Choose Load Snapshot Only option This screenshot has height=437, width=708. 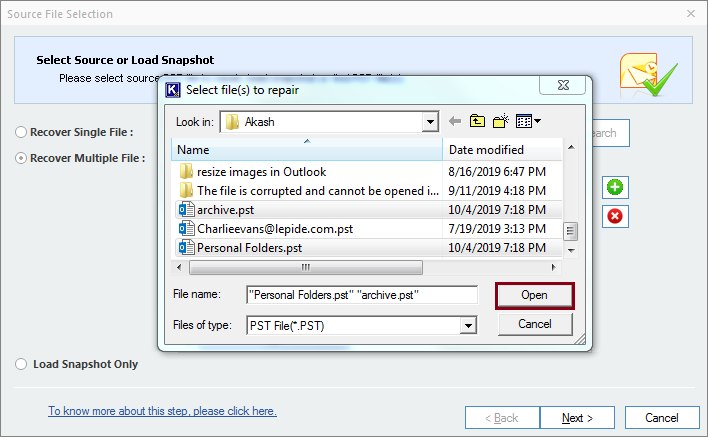point(21,365)
